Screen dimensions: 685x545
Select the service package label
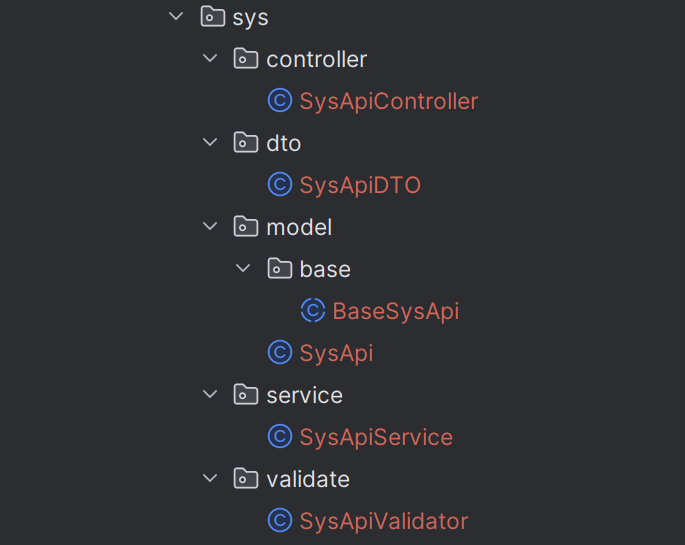click(x=304, y=395)
